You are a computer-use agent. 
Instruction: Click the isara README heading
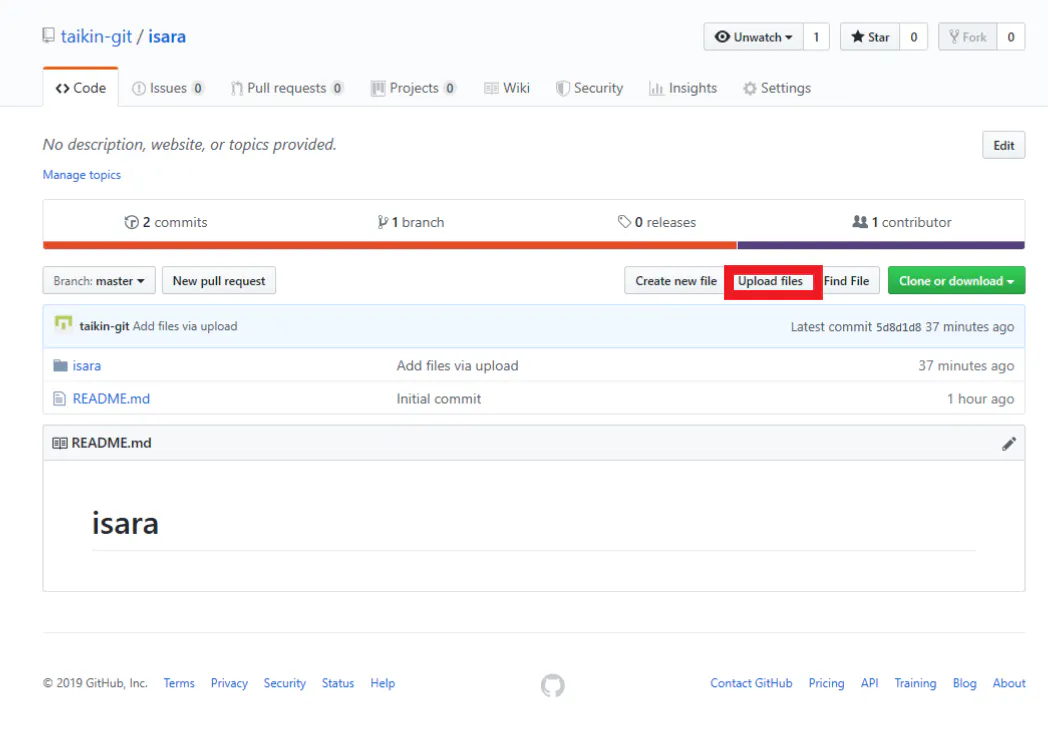point(125,523)
